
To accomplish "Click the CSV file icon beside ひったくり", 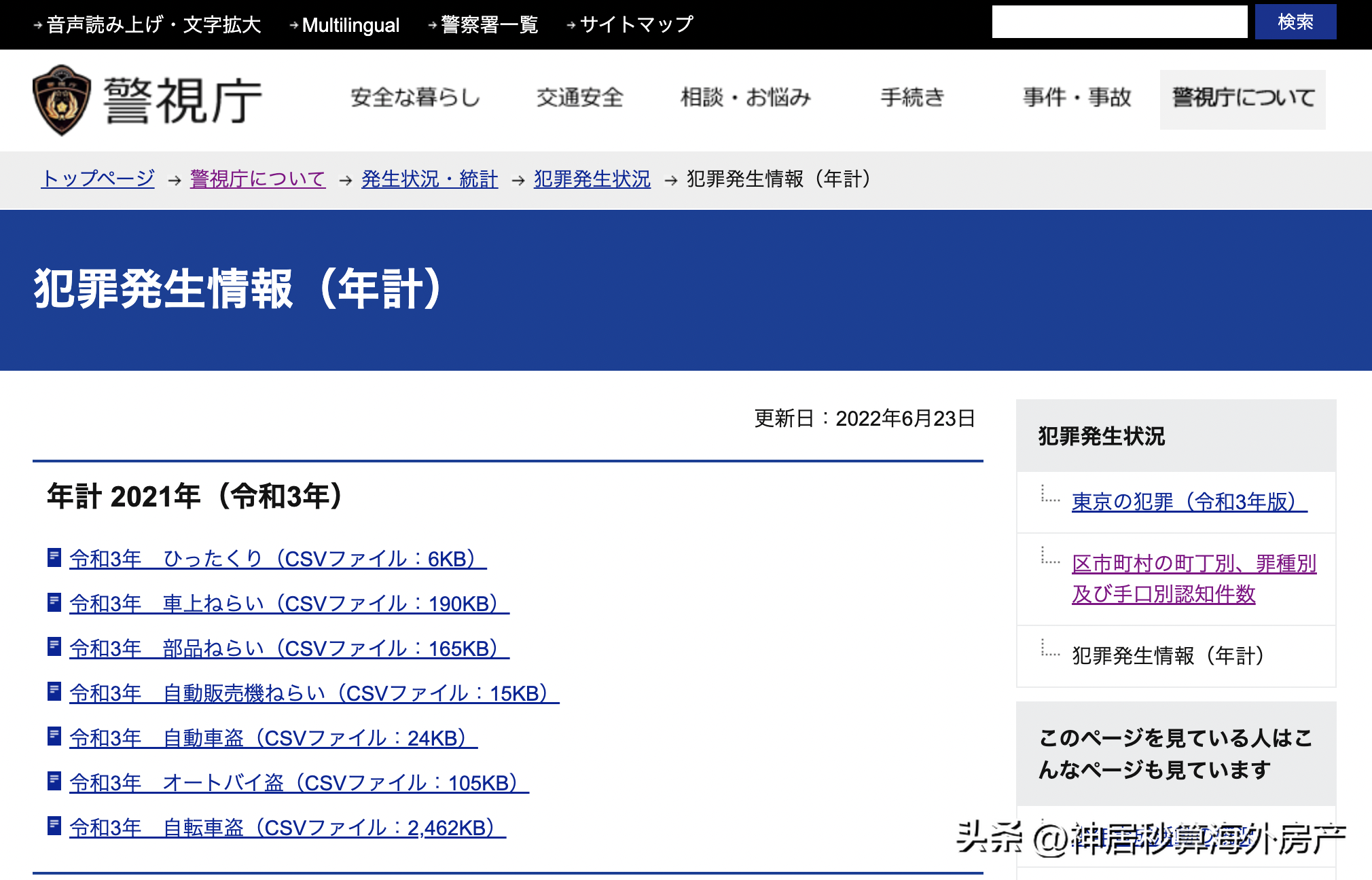I will [54, 557].
